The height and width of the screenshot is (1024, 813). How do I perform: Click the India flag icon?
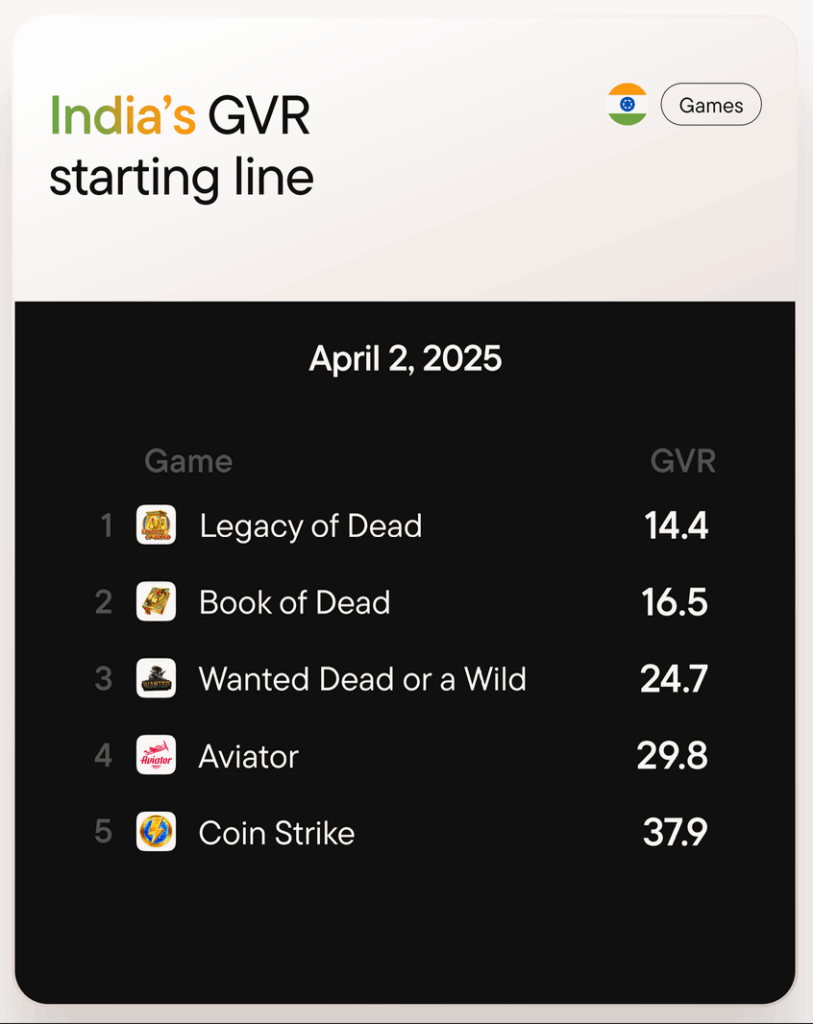tap(627, 105)
